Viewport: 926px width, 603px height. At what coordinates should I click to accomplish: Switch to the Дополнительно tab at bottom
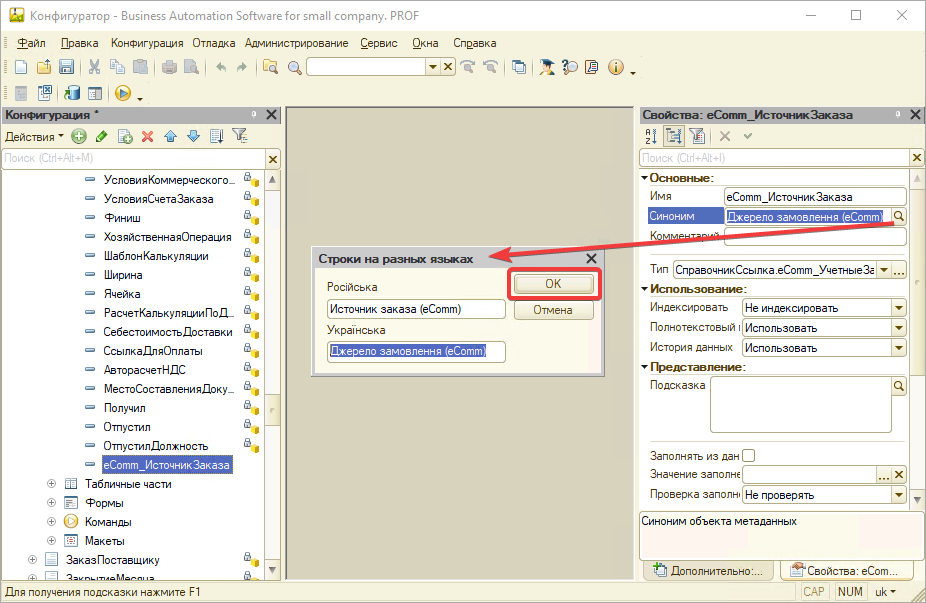point(708,570)
